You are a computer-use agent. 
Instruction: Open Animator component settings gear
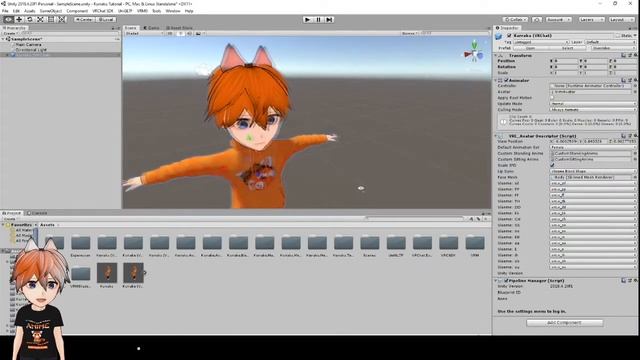[636, 80]
